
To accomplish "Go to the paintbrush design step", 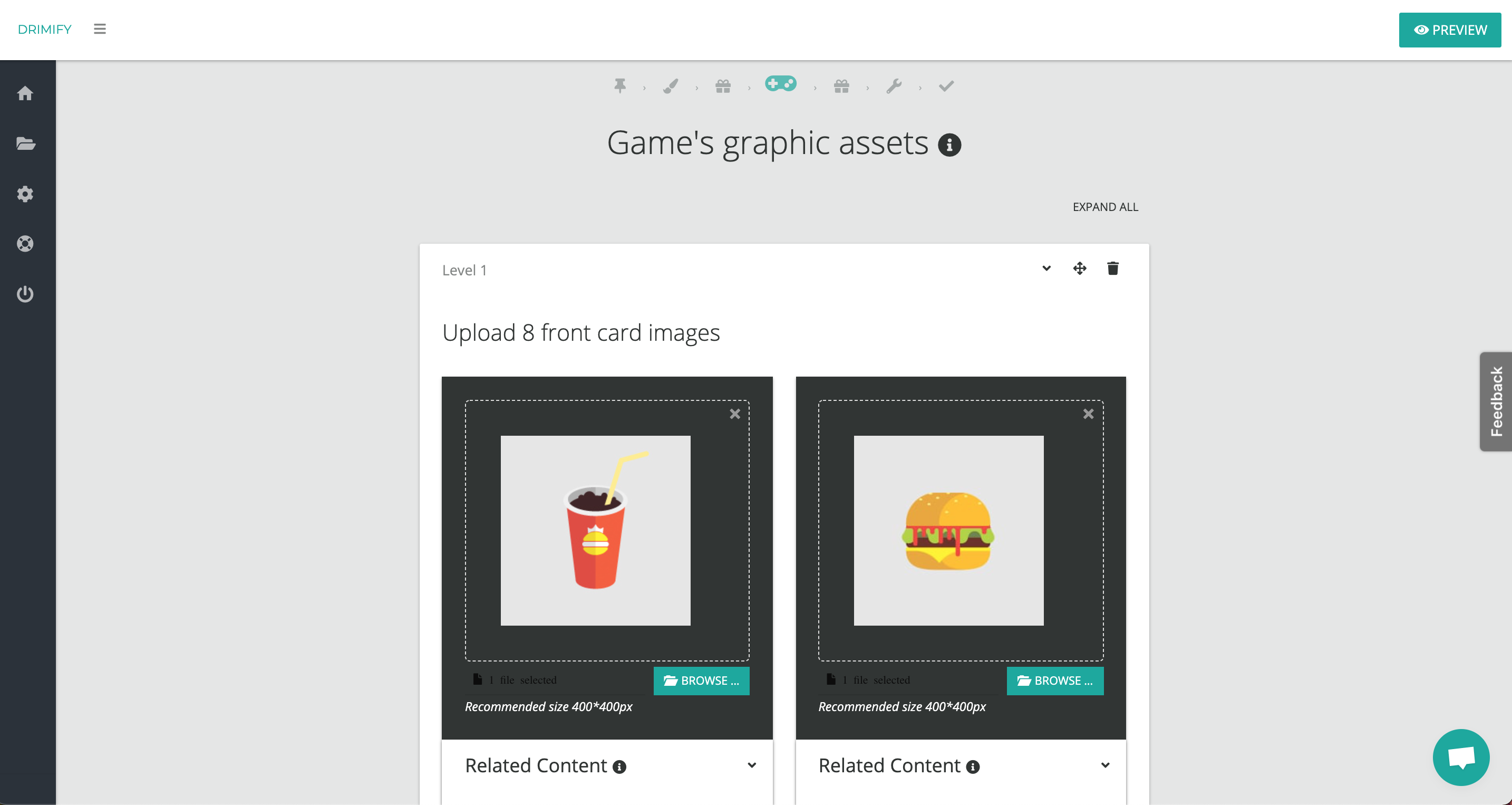I will (670, 87).
